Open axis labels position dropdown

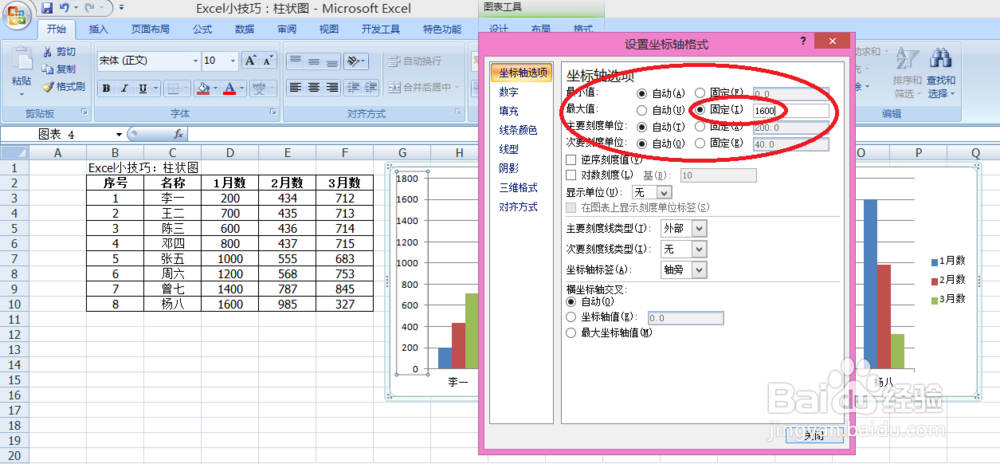click(x=700, y=270)
